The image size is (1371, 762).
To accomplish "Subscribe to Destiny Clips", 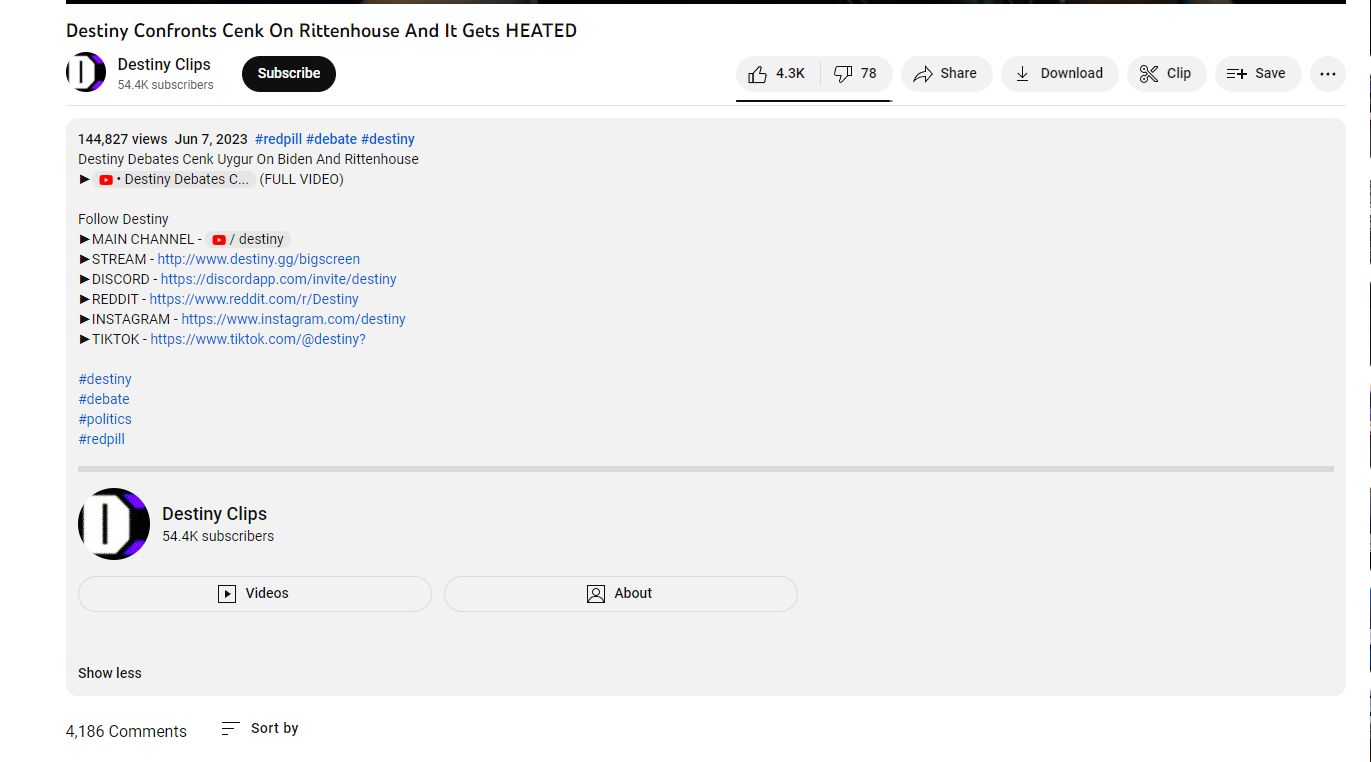I will (x=289, y=74).
